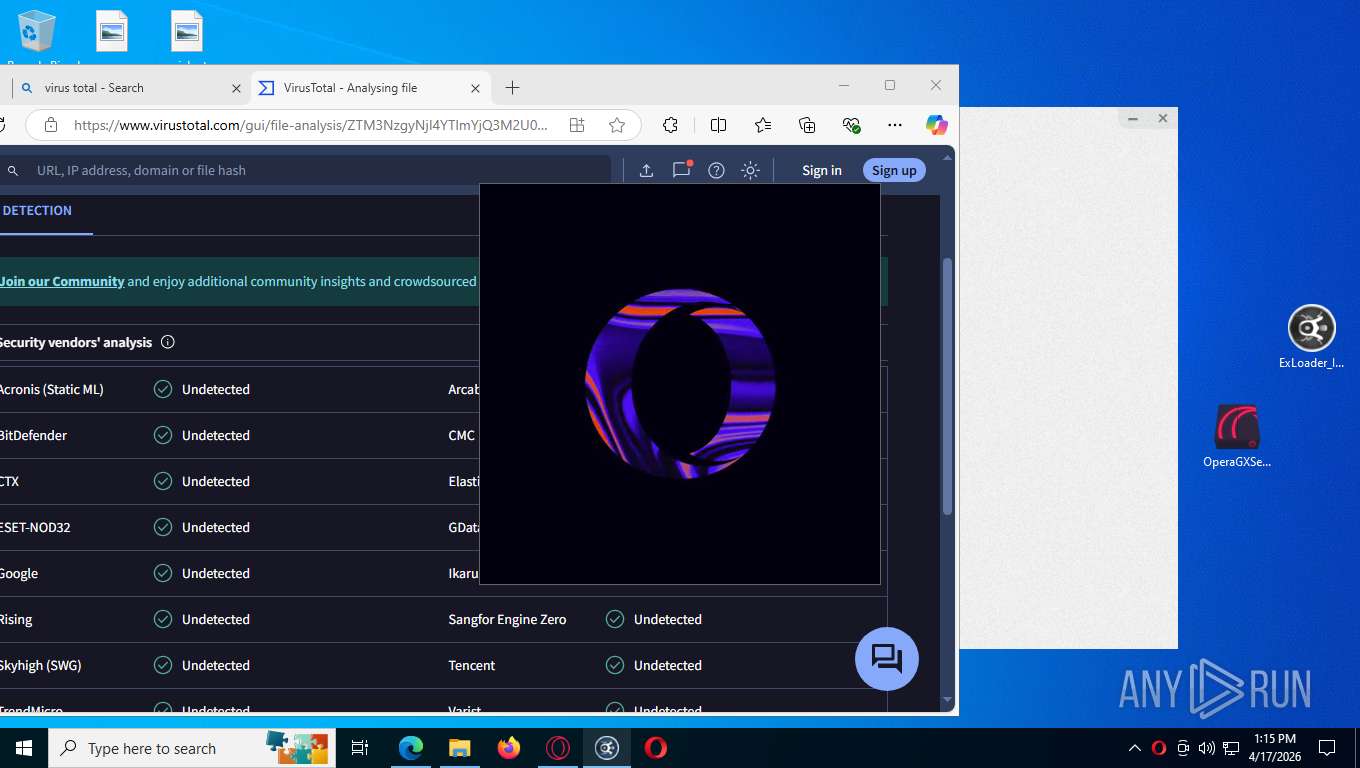The width and height of the screenshot is (1360, 768).
Task: Select the VirusTotal Analysing file tab
Action: point(368,88)
